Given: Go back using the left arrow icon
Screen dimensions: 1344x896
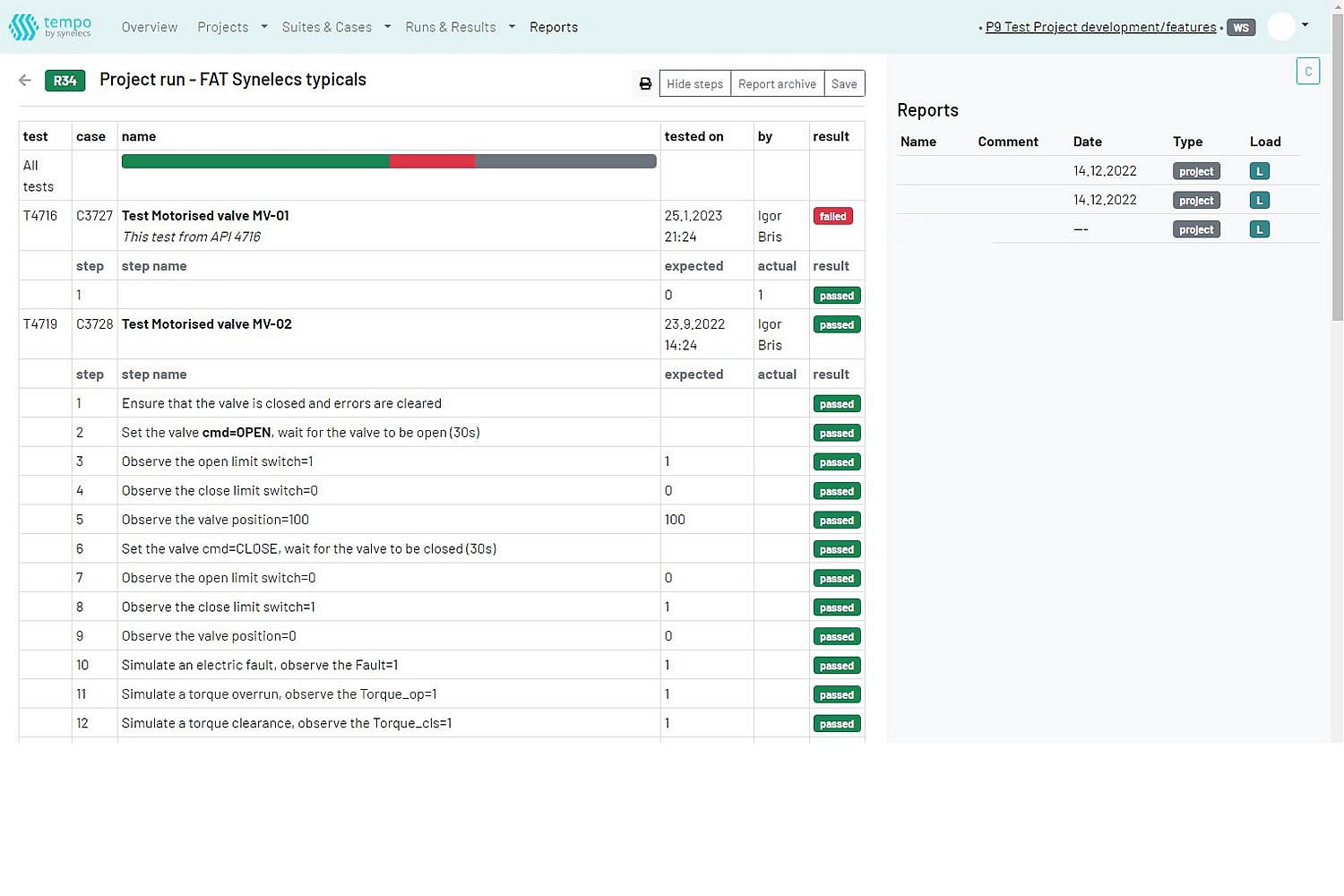Looking at the screenshot, I should (25, 81).
